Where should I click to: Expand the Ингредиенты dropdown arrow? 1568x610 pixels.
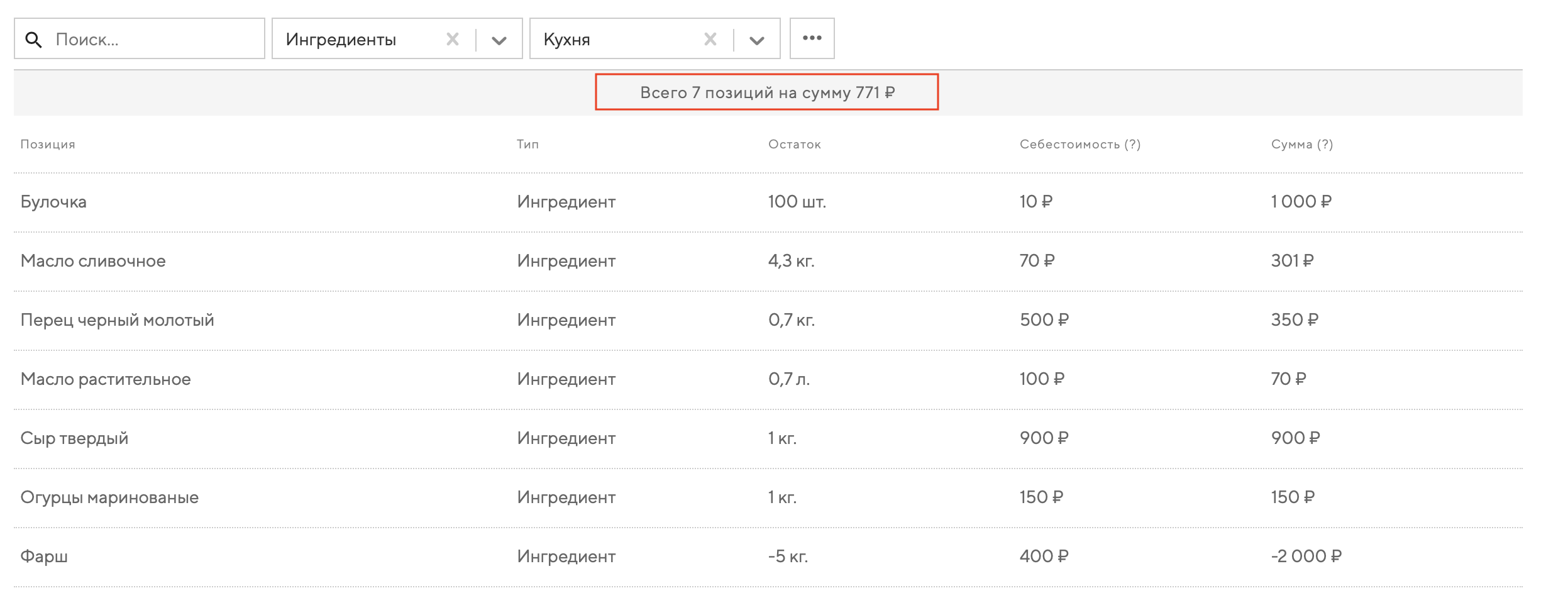point(499,40)
